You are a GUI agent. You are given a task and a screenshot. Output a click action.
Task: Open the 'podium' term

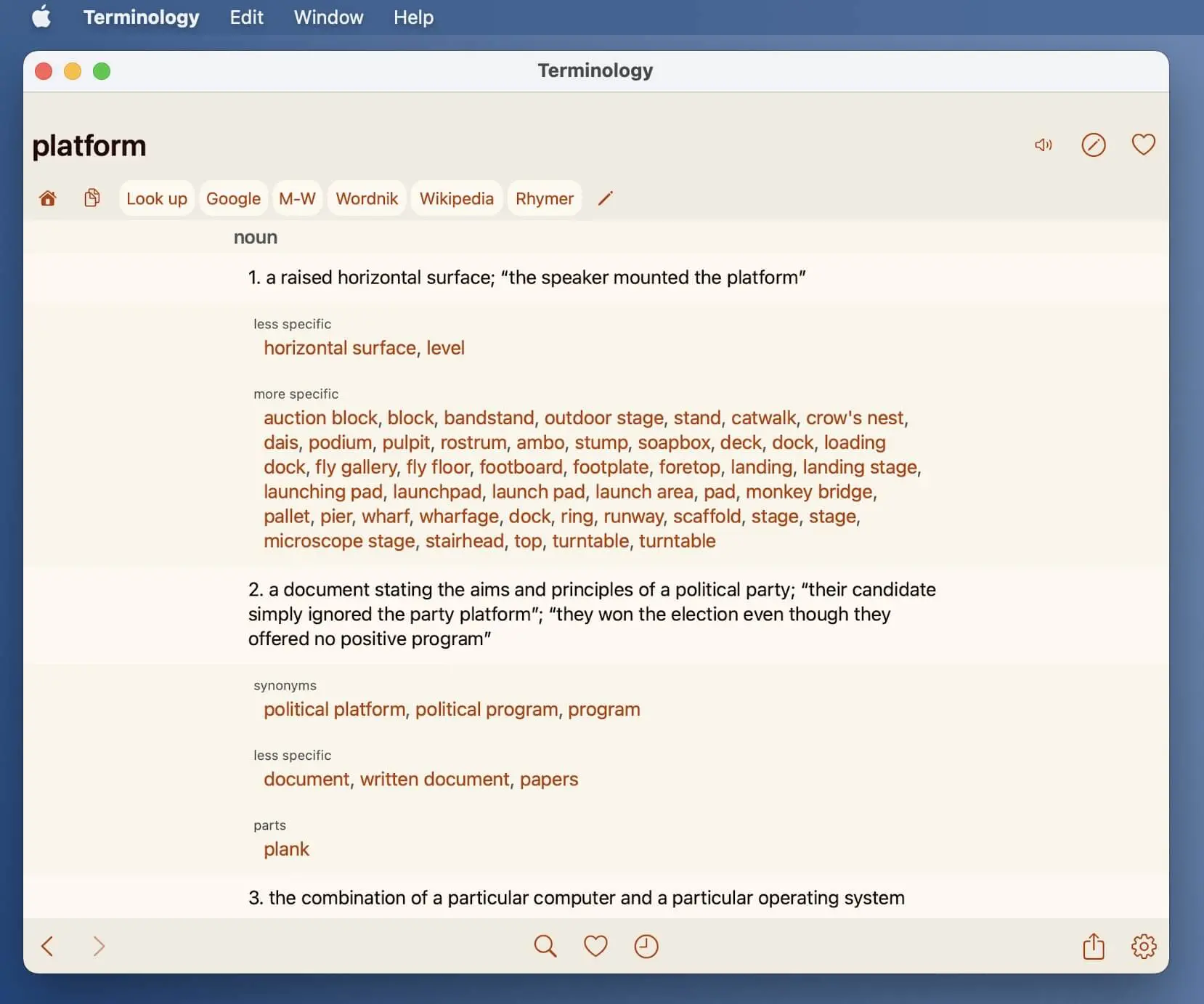(340, 442)
